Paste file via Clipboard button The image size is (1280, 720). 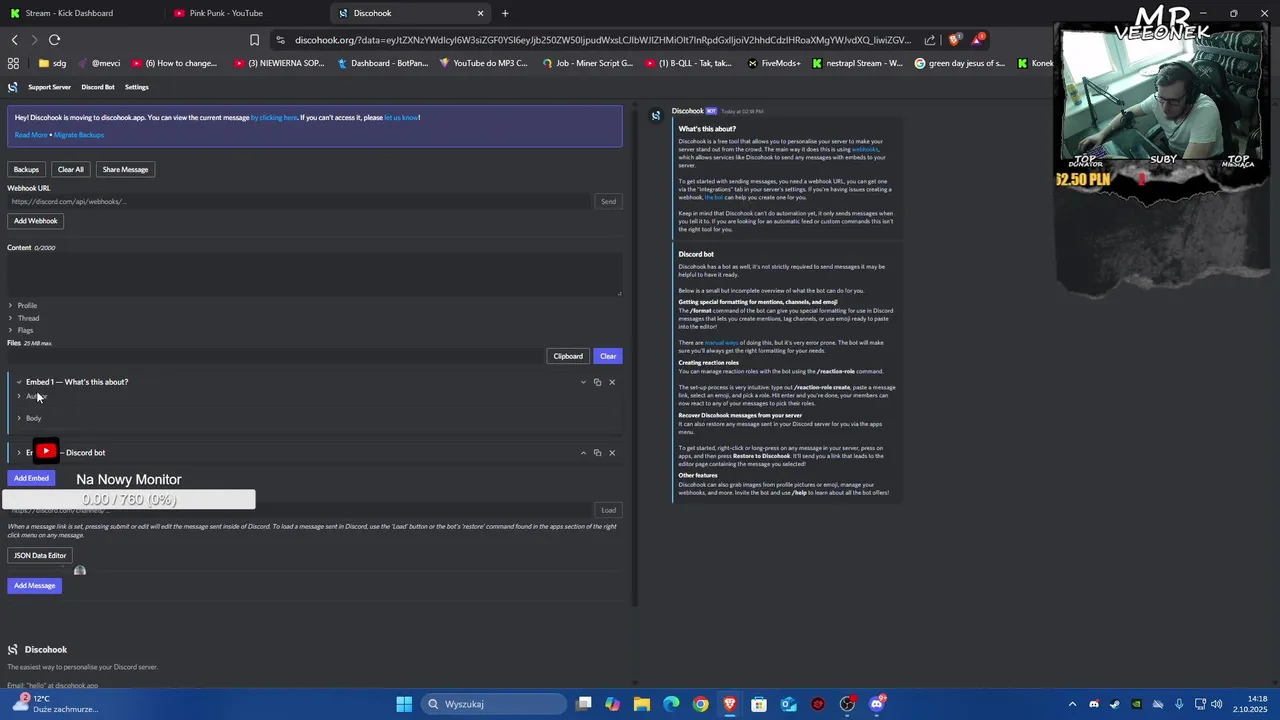568,356
